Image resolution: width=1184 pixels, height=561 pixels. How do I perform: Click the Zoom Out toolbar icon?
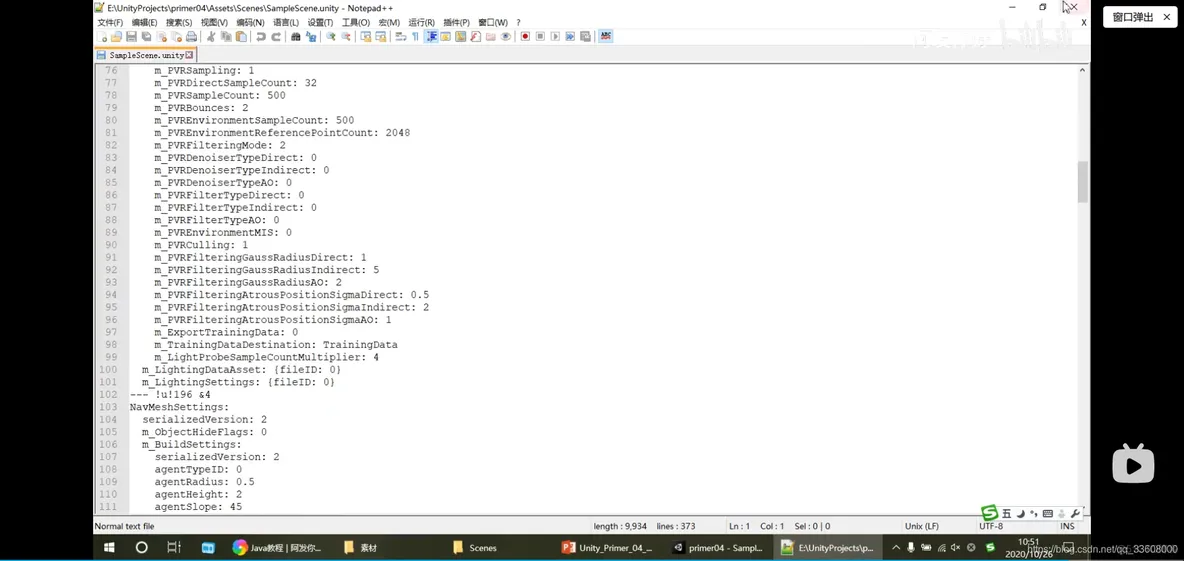coord(346,36)
